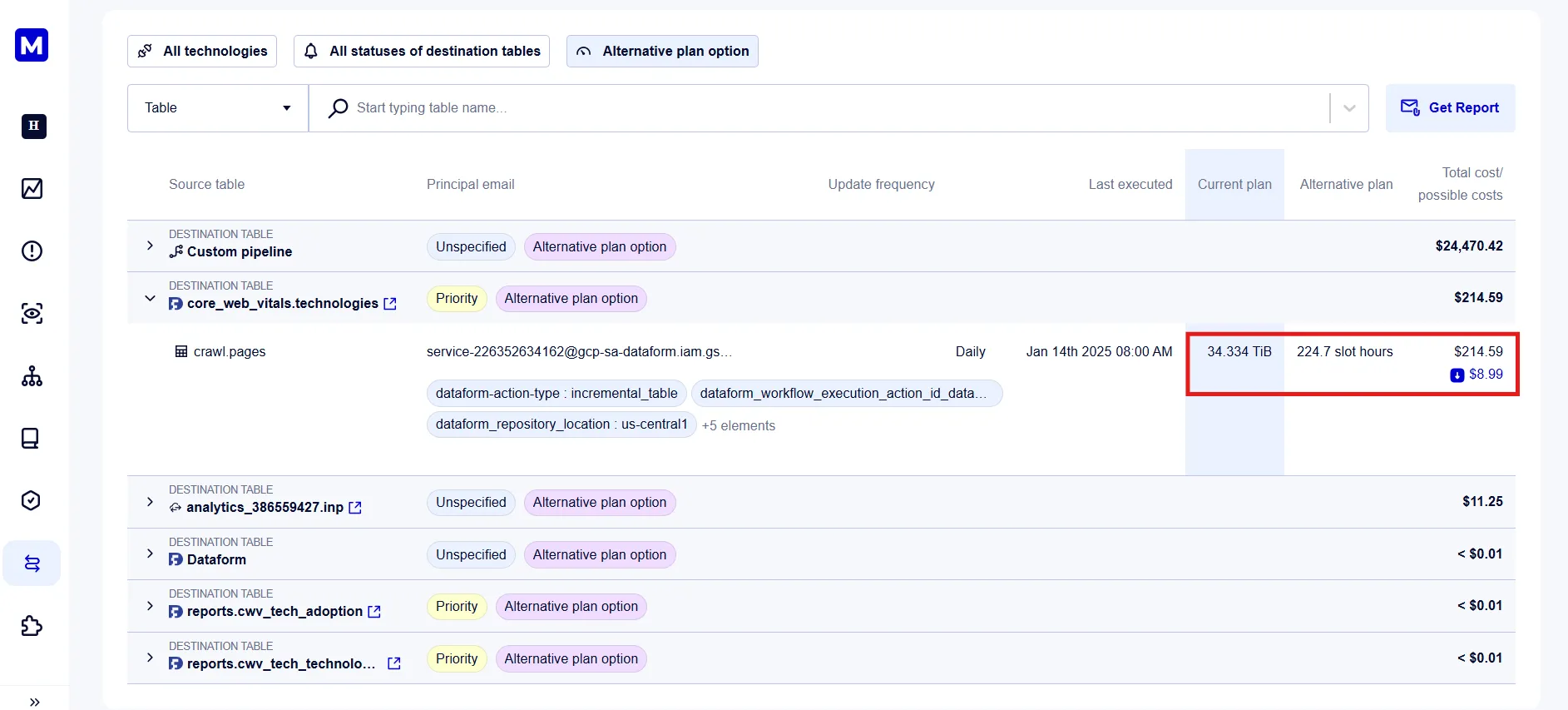Expand the reports.cwv_tech_adoption row
Screen dimensions: 1568x710
150,606
